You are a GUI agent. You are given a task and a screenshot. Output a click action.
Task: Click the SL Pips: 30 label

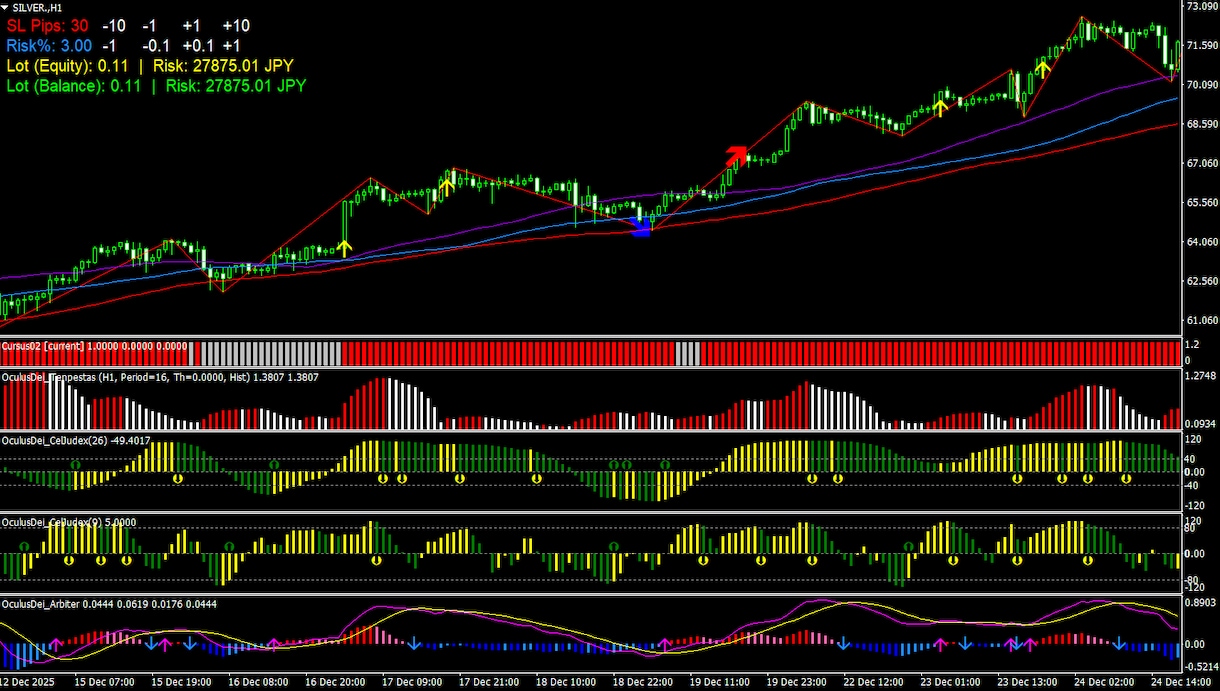coord(49,25)
